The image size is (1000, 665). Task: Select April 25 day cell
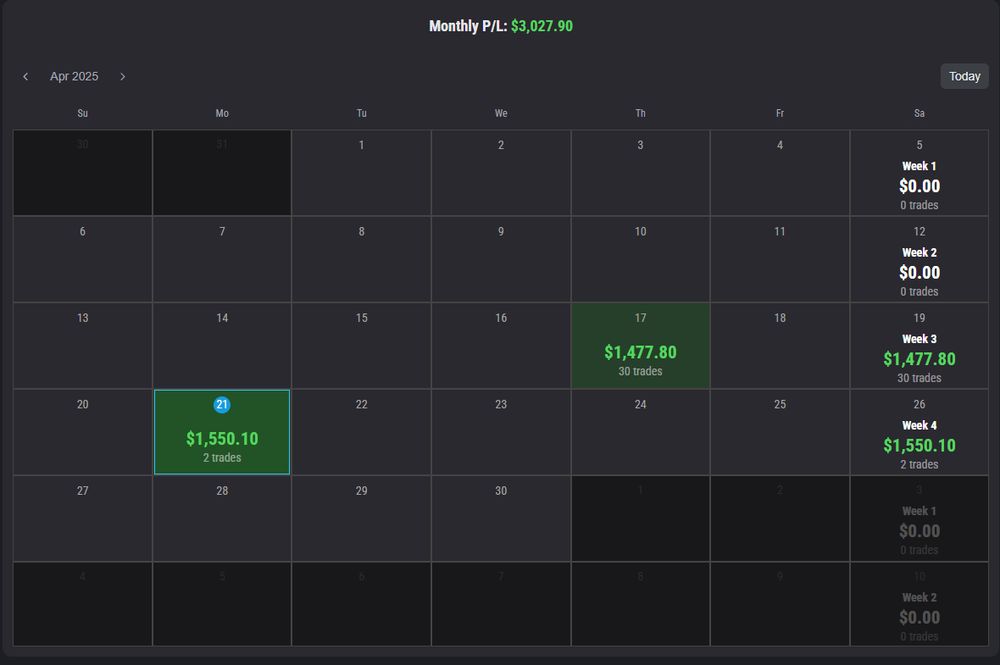[x=780, y=432]
